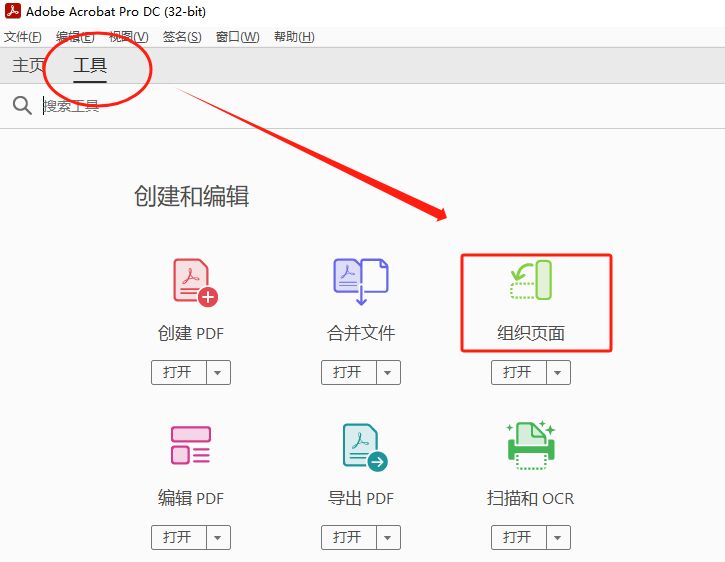
Task: Switch to the 工具 tab
Action: click(x=90, y=65)
